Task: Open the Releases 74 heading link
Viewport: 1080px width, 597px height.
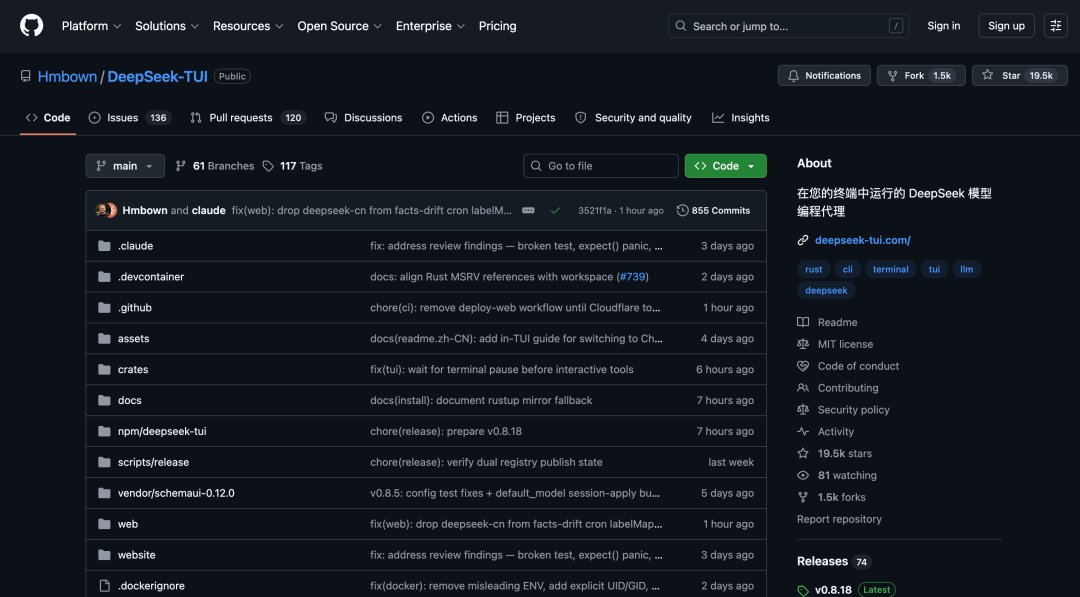Action: click(833, 561)
